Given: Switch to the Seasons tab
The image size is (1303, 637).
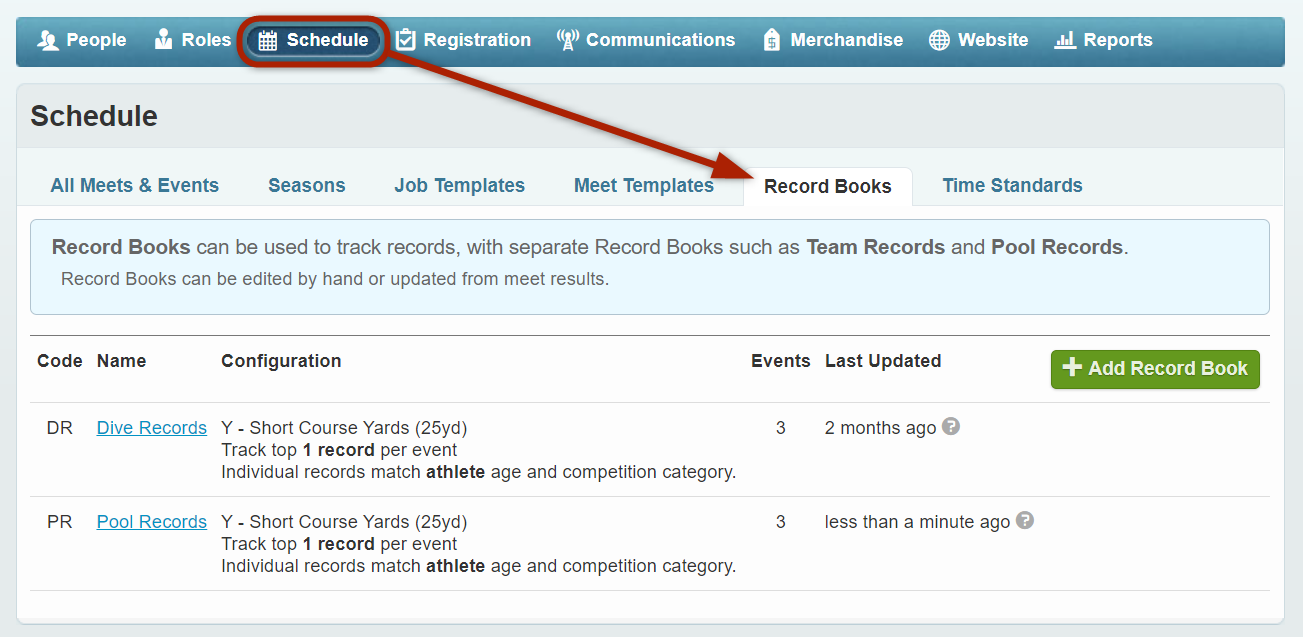Looking at the screenshot, I should (x=307, y=186).
